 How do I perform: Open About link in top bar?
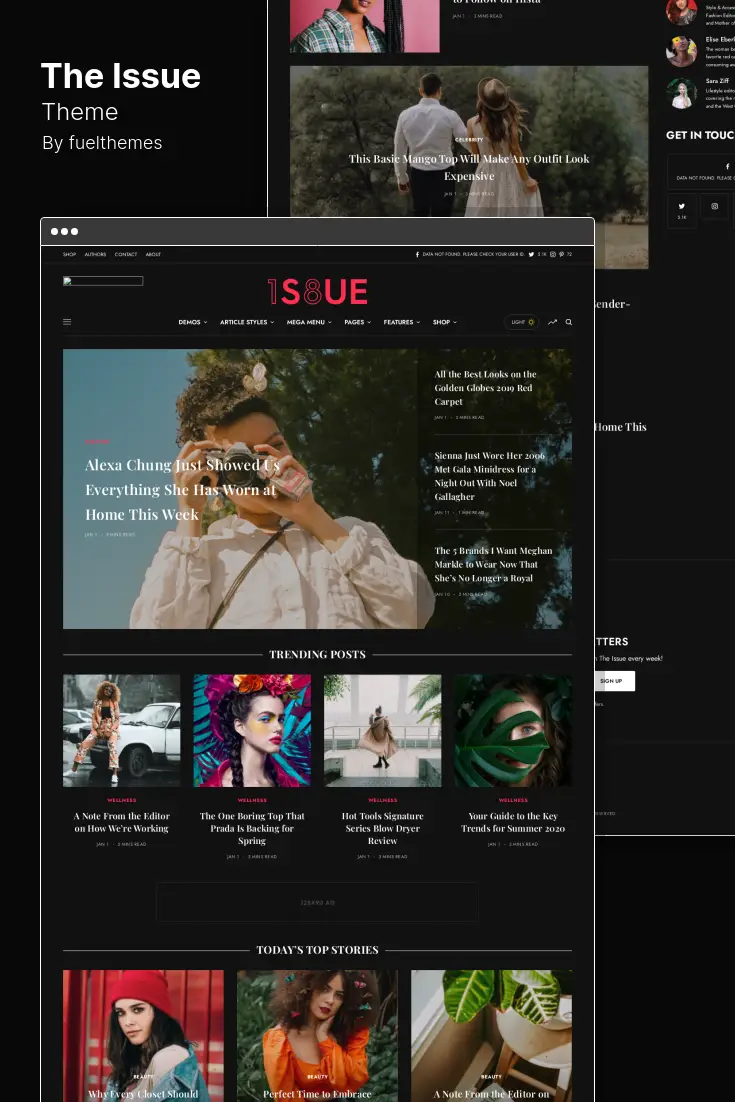pos(153,254)
